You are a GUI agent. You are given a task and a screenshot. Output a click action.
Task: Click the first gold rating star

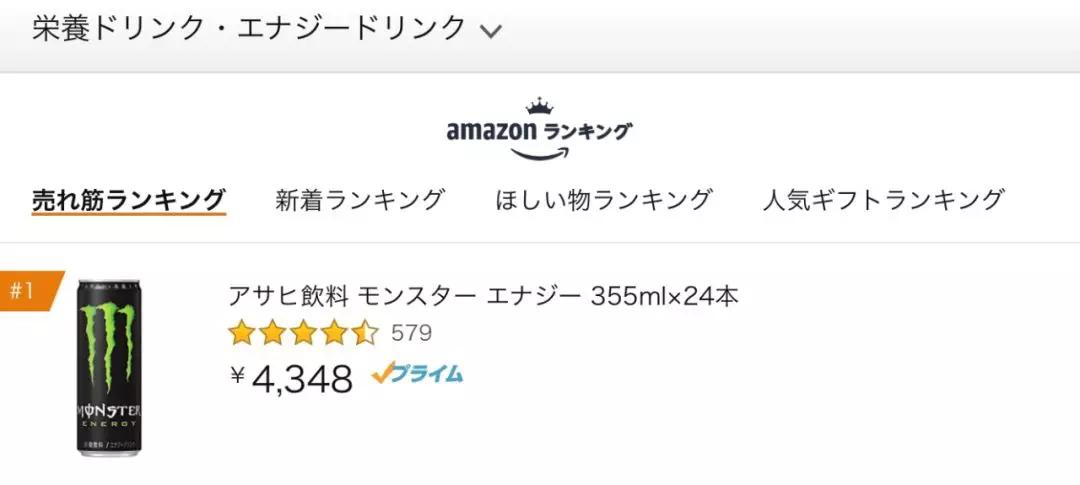(242, 333)
